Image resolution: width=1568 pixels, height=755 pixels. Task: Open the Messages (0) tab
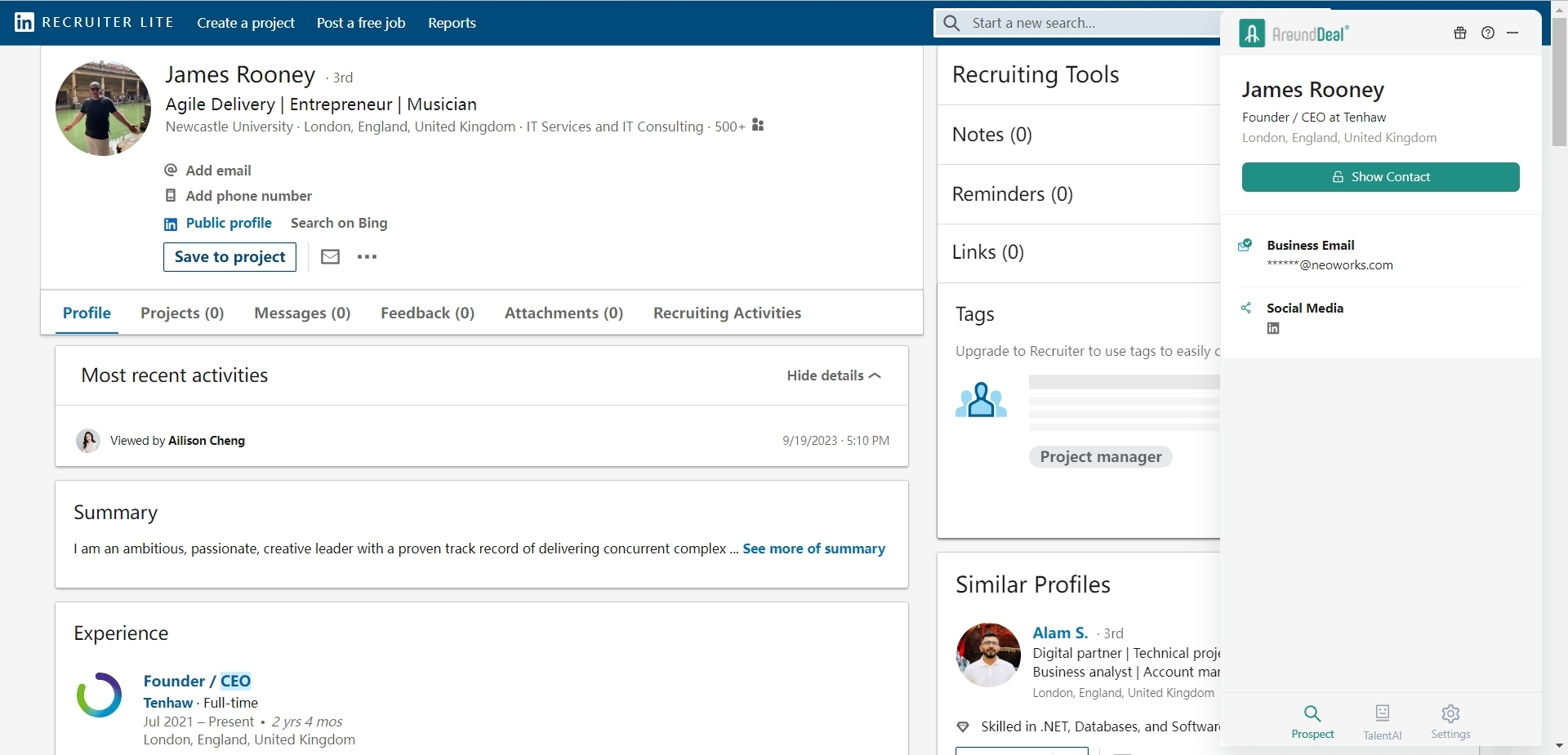[302, 313]
